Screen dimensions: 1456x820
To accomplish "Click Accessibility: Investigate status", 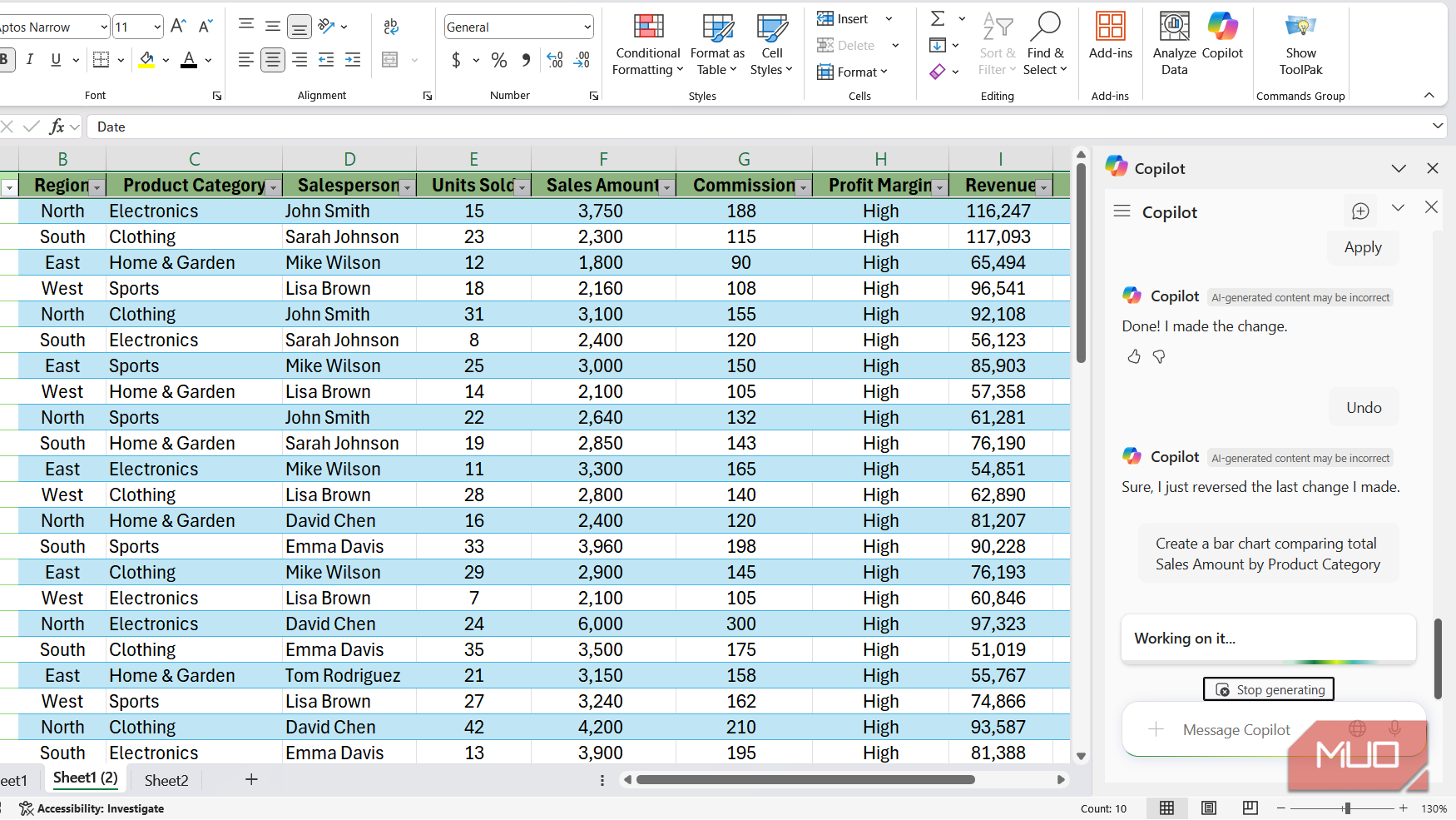I will tap(92, 808).
